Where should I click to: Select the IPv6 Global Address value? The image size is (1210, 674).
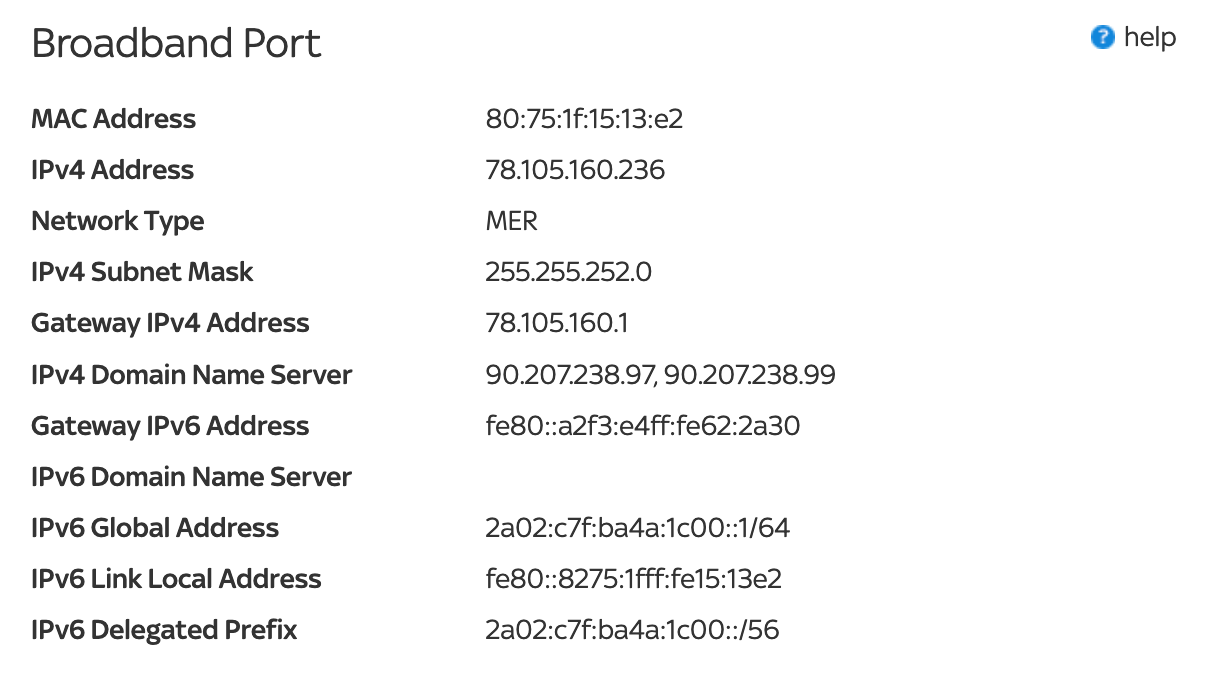(637, 528)
